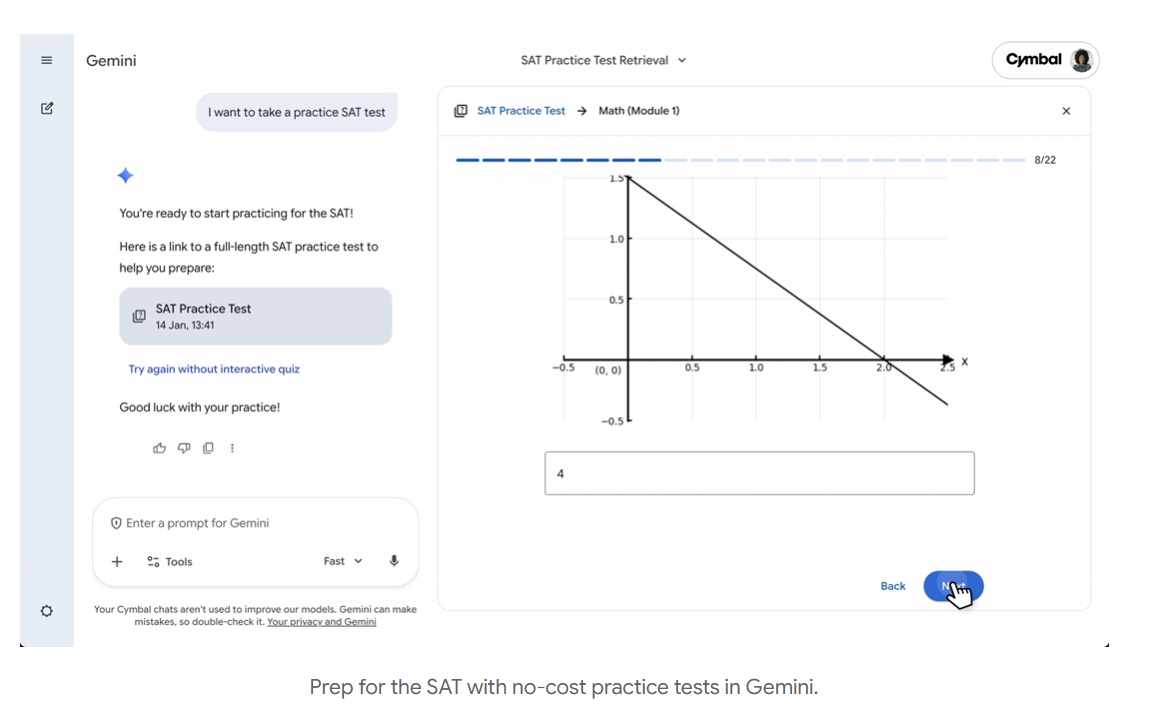This screenshot has width=1170, height=717.
Task: Click the Try again without interactive quiz link
Action: 214,369
